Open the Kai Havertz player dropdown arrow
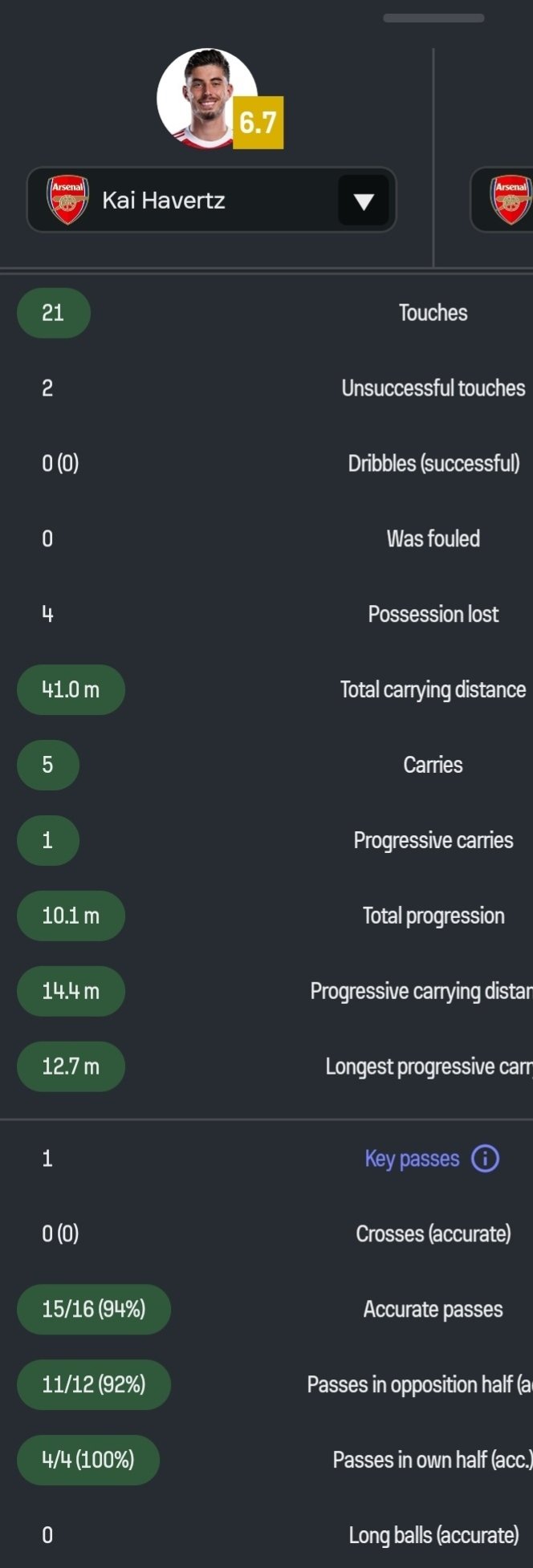 tap(364, 201)
